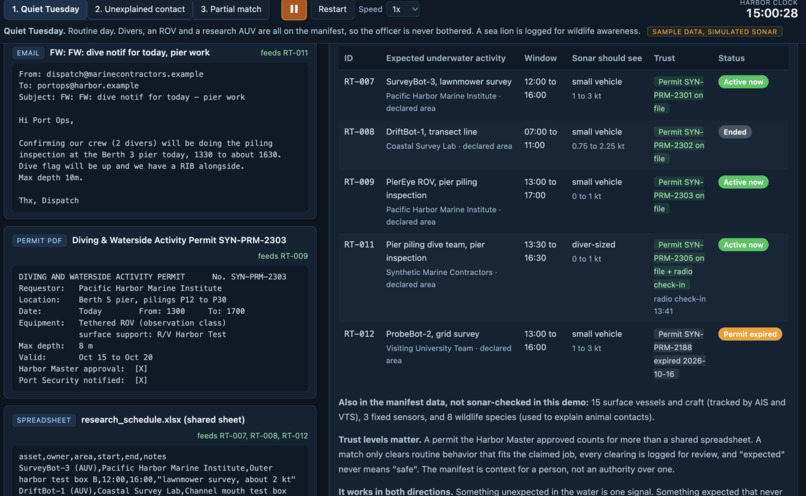The height and width of the screenshot is (496, 806).
Task: Click the Permit SYN-PRM-2302 on file badge
Action: pos(679,145)
